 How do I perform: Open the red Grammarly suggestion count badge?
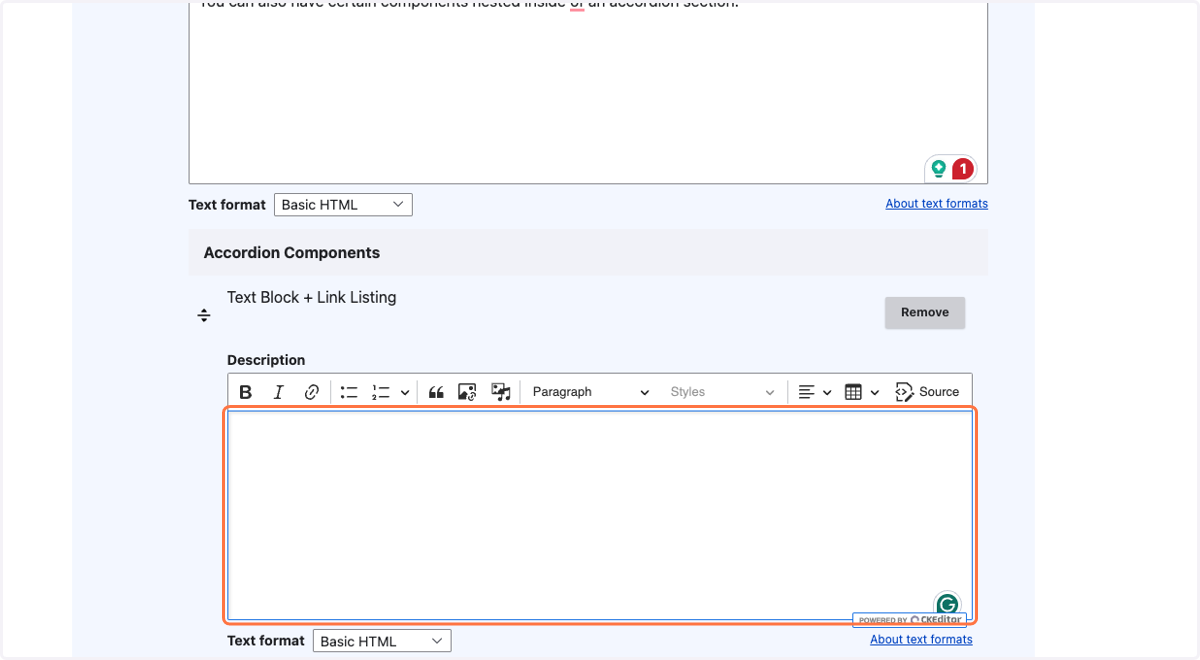[x=962, y=169]
